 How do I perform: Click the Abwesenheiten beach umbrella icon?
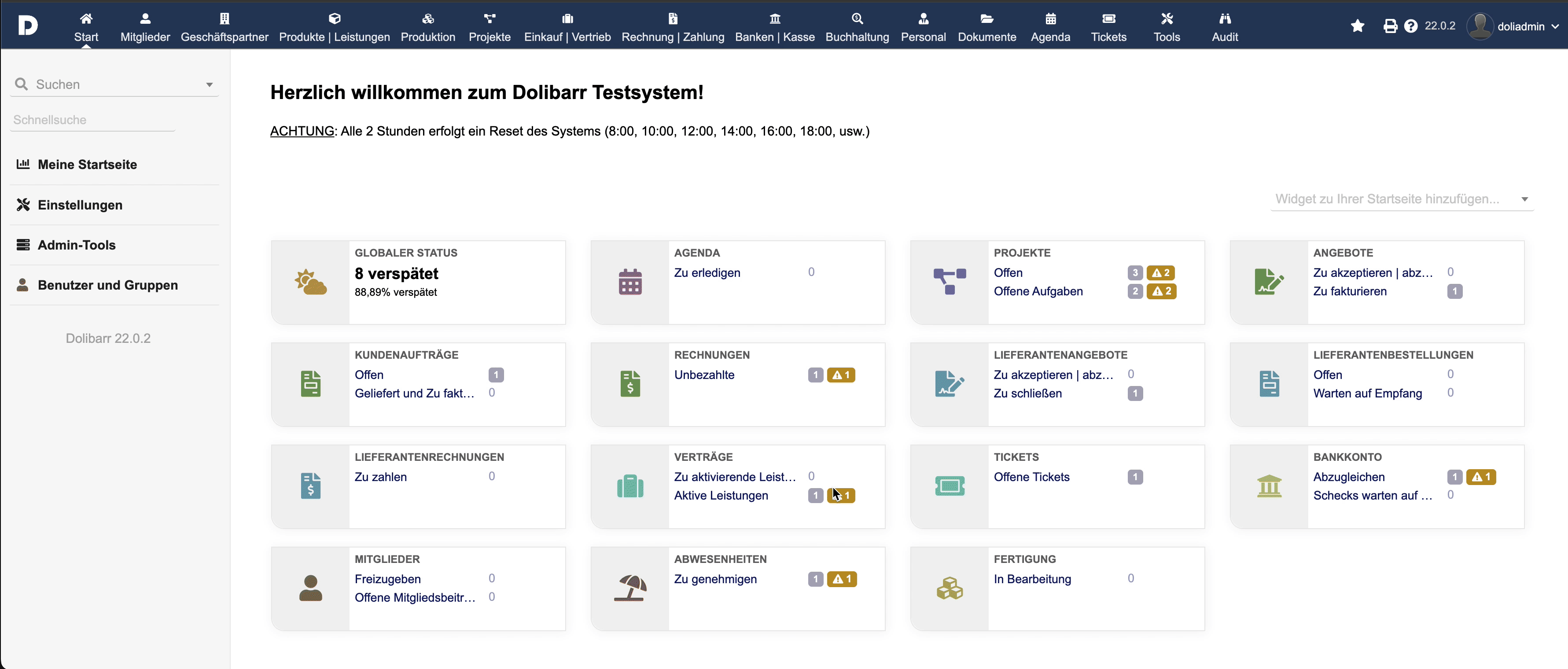pyautogui.click(x=630, y=588)
